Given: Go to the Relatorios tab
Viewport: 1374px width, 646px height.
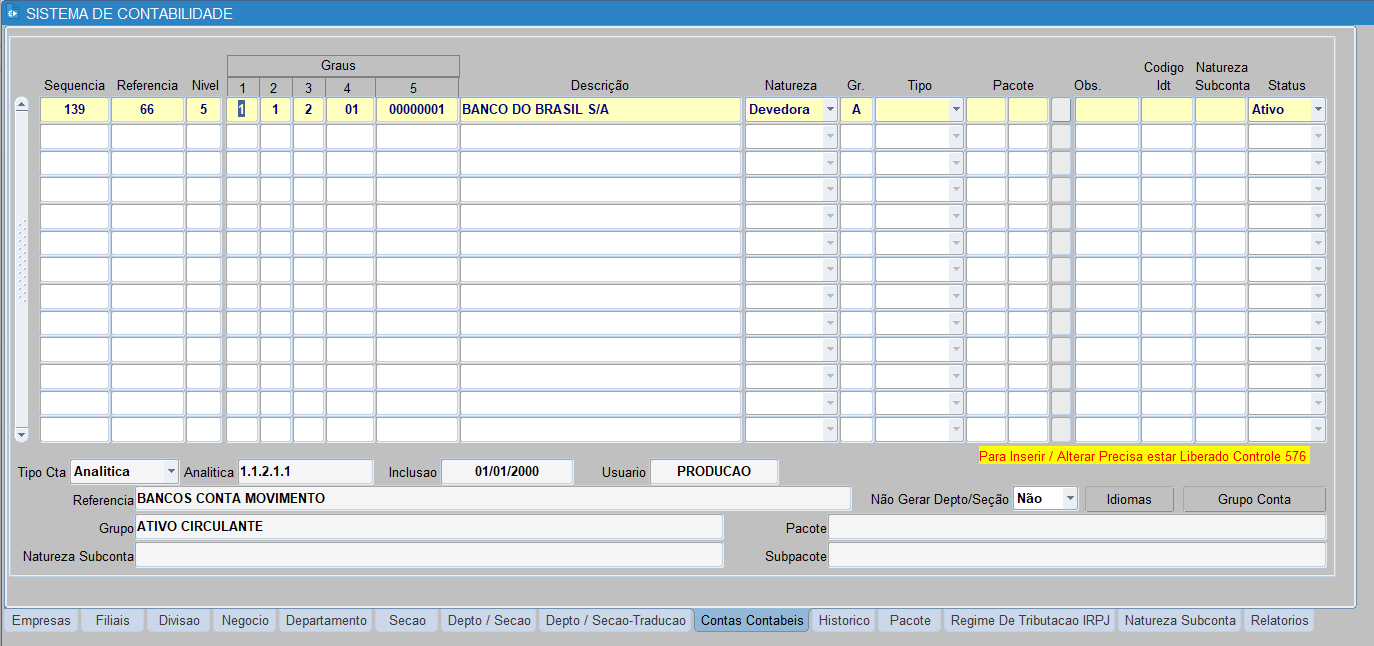Looking at the screenshot, I should 1278,621.
